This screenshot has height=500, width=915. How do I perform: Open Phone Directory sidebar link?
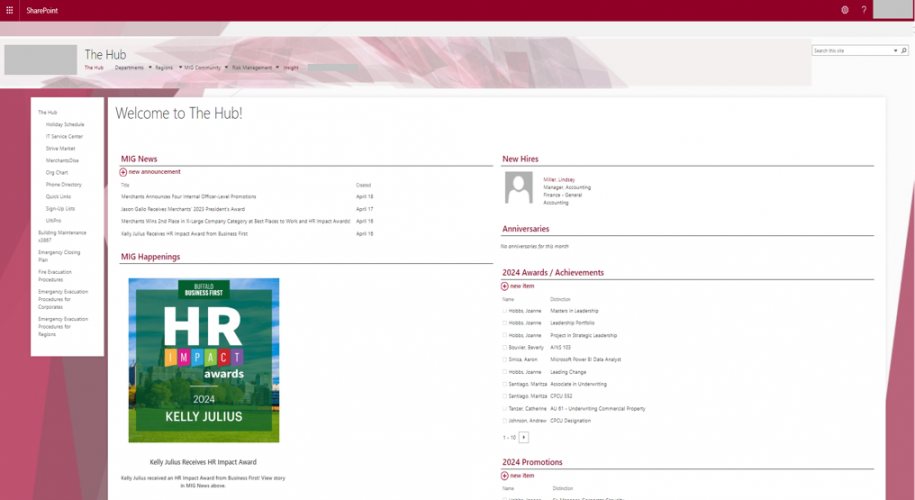coord(64,184)
